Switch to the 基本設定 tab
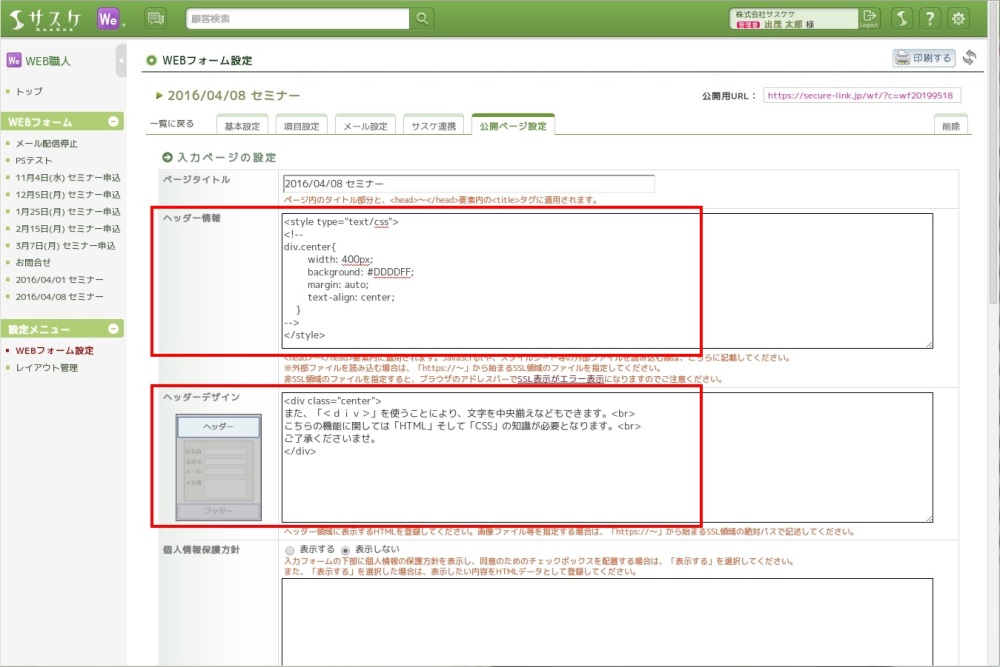The image size is (1000, 667). 242,126
